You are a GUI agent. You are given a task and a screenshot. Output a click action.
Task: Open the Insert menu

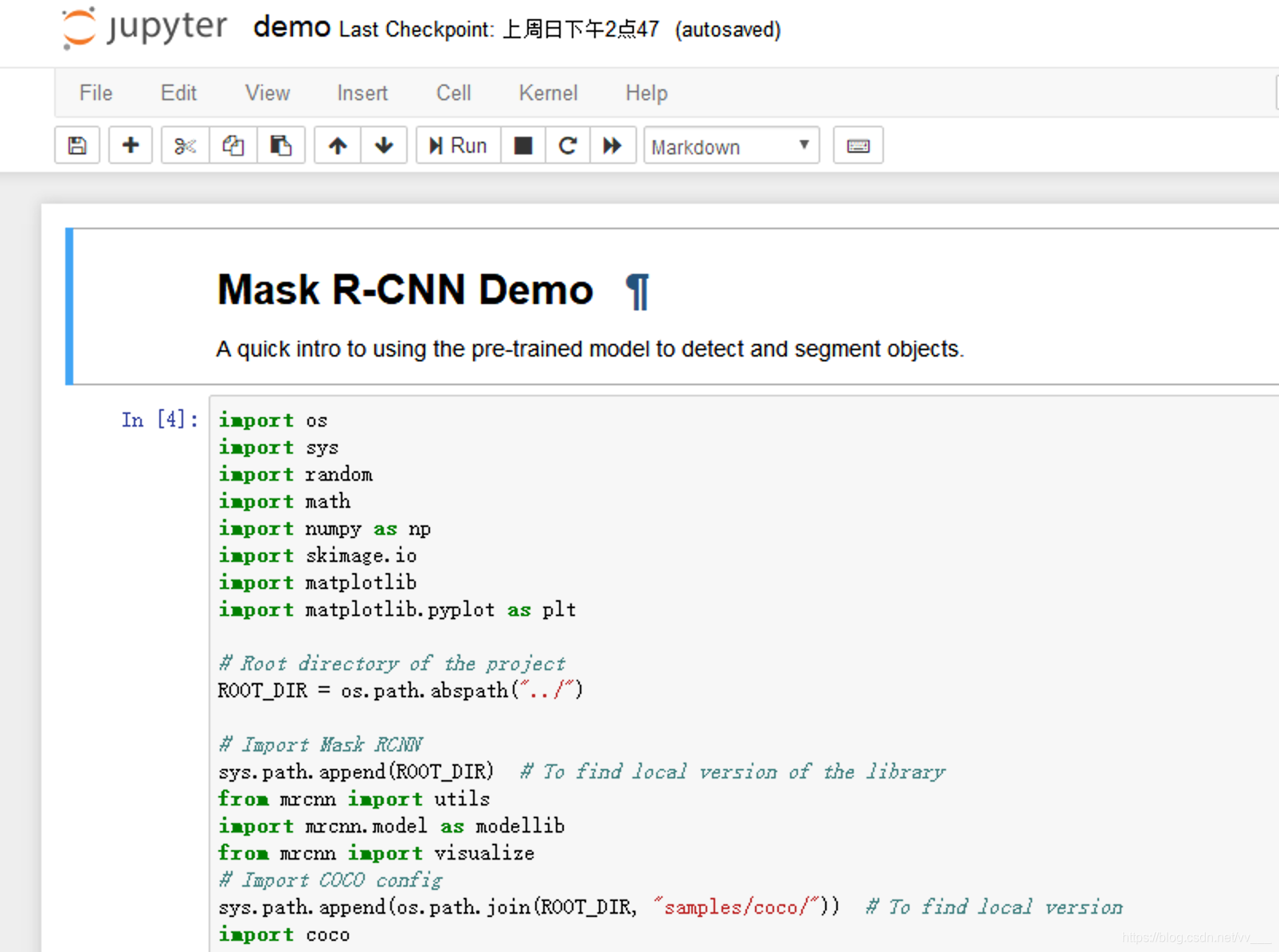point(362,93)
